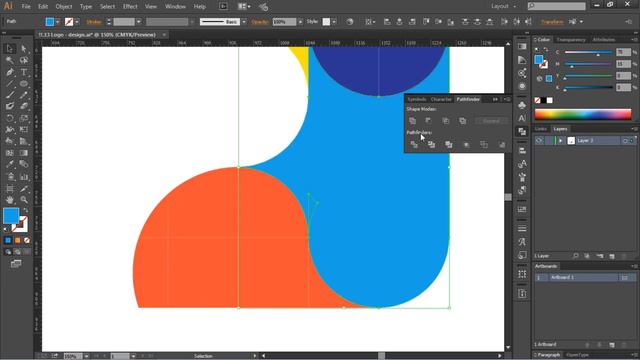Open the control bar fill color dropdown

point(58,22)
